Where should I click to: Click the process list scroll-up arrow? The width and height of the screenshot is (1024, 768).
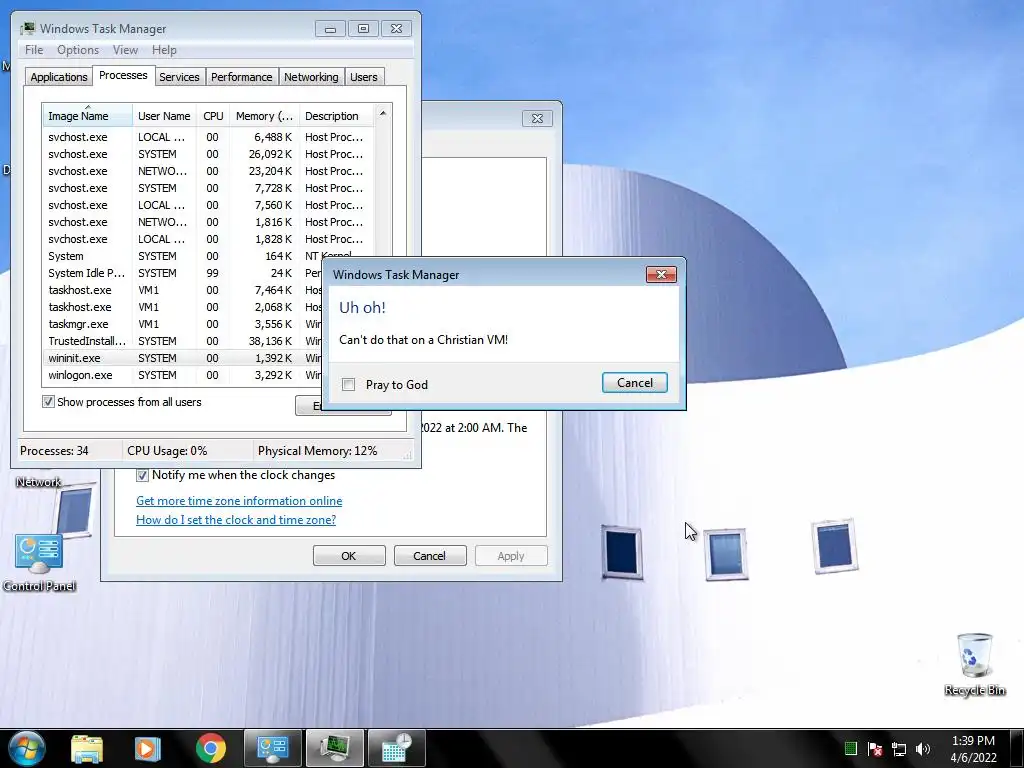coord(383,113)
